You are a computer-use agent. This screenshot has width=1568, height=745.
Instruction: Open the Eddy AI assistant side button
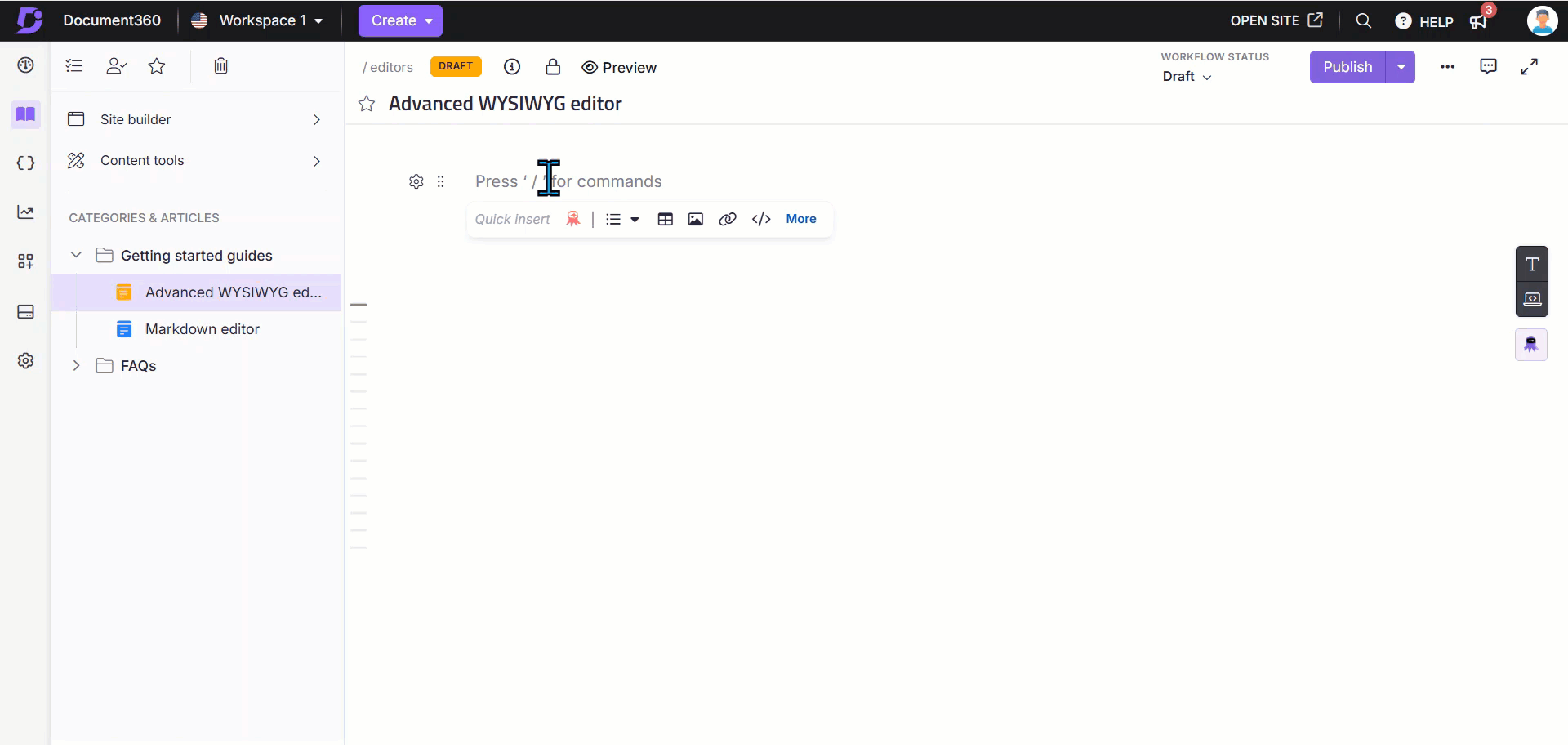pos(1531,344)
